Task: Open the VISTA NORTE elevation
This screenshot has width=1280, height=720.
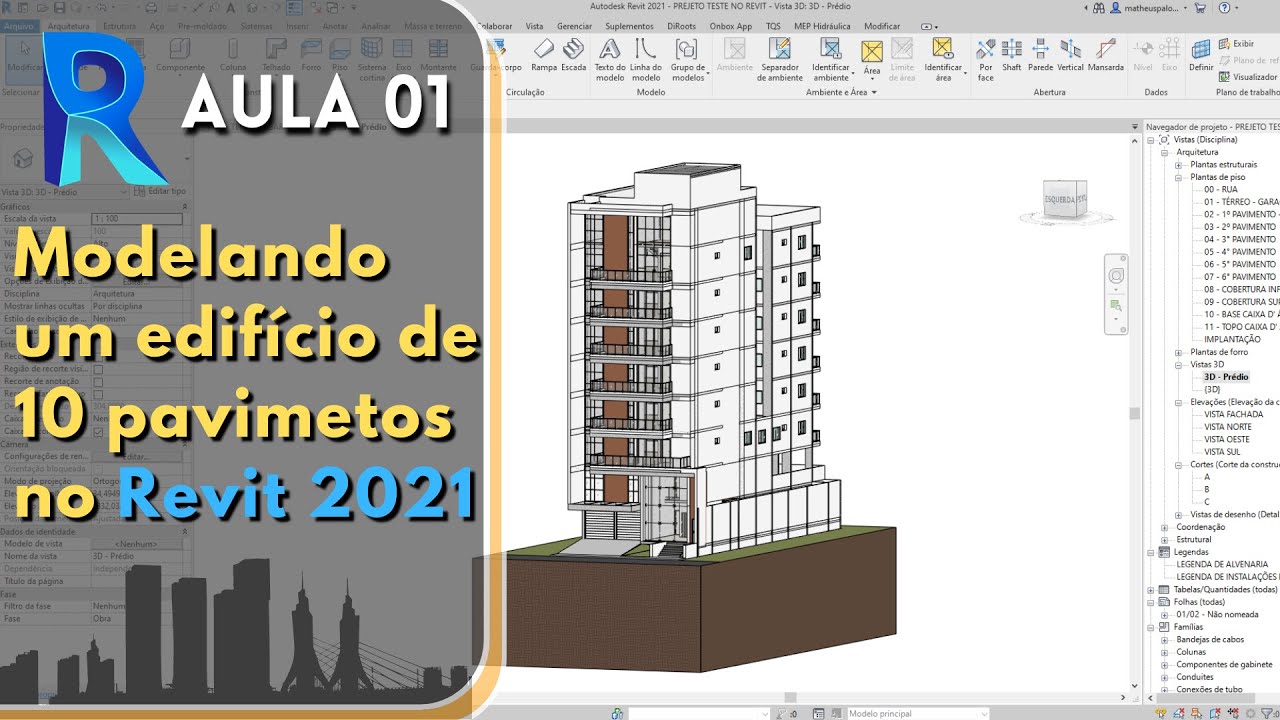Action: point(1228,427)
